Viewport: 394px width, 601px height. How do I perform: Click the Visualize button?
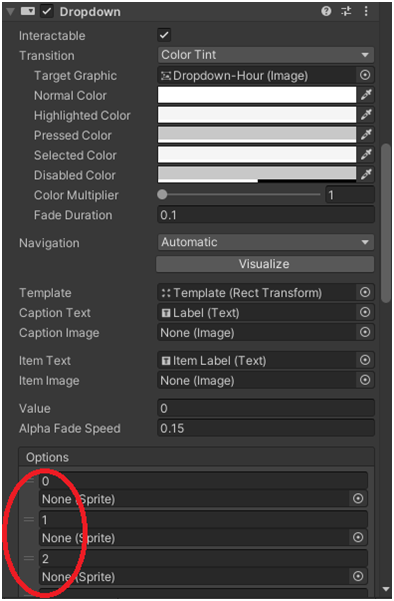[x=265, y=264]
